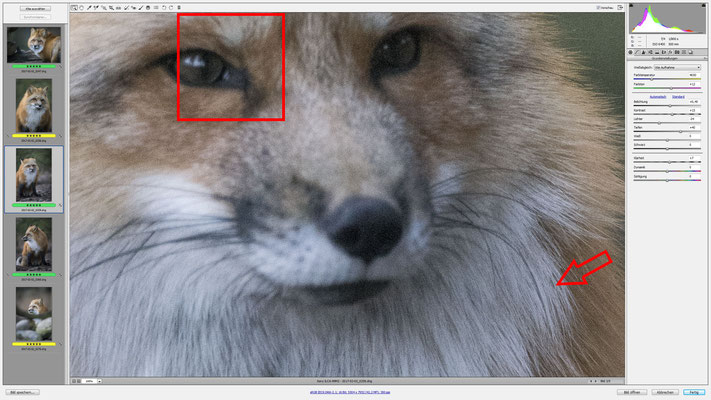Click the Automatisch link
The width and height of the screenshot is (711, 400).
(x=658, y=97)
